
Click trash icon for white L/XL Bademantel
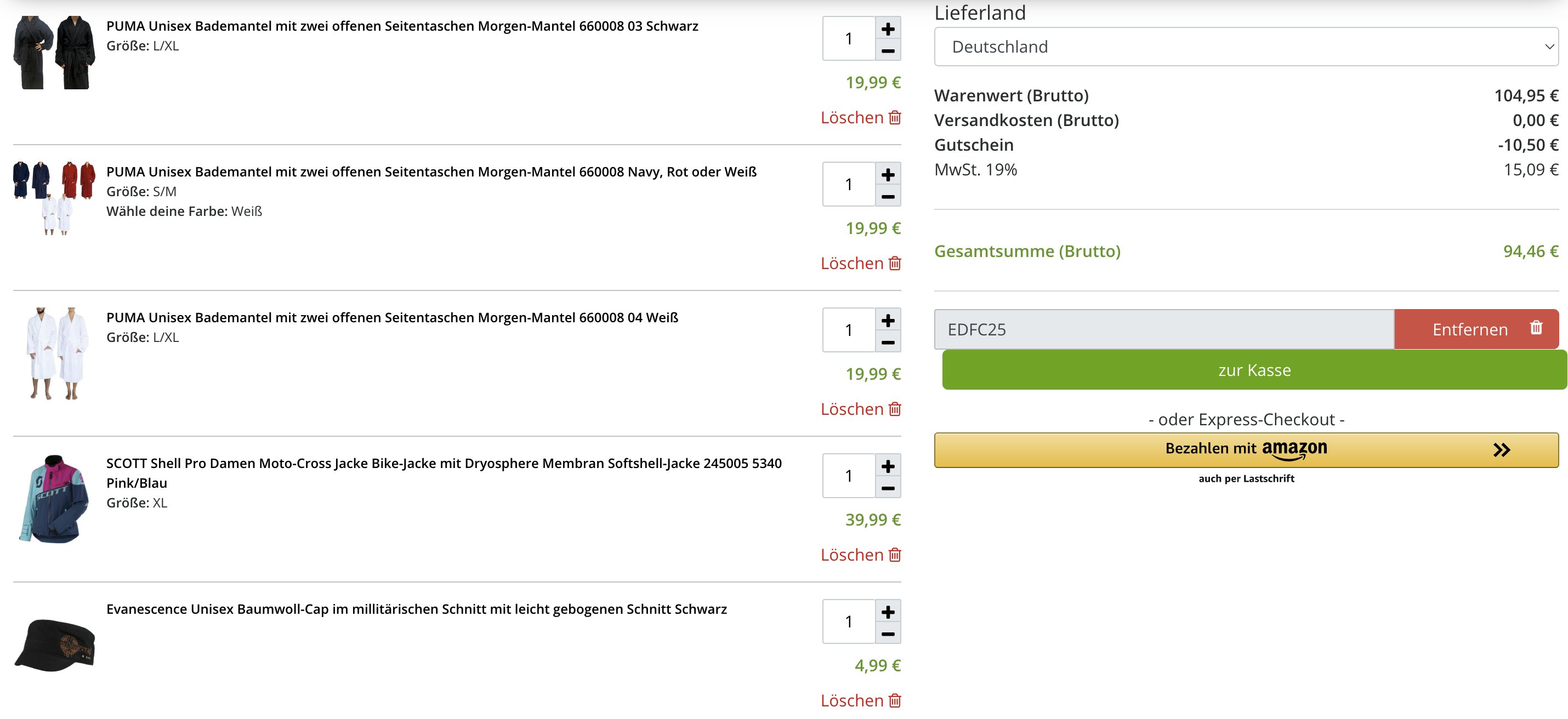pyautogui.click(x=894, y=409)
